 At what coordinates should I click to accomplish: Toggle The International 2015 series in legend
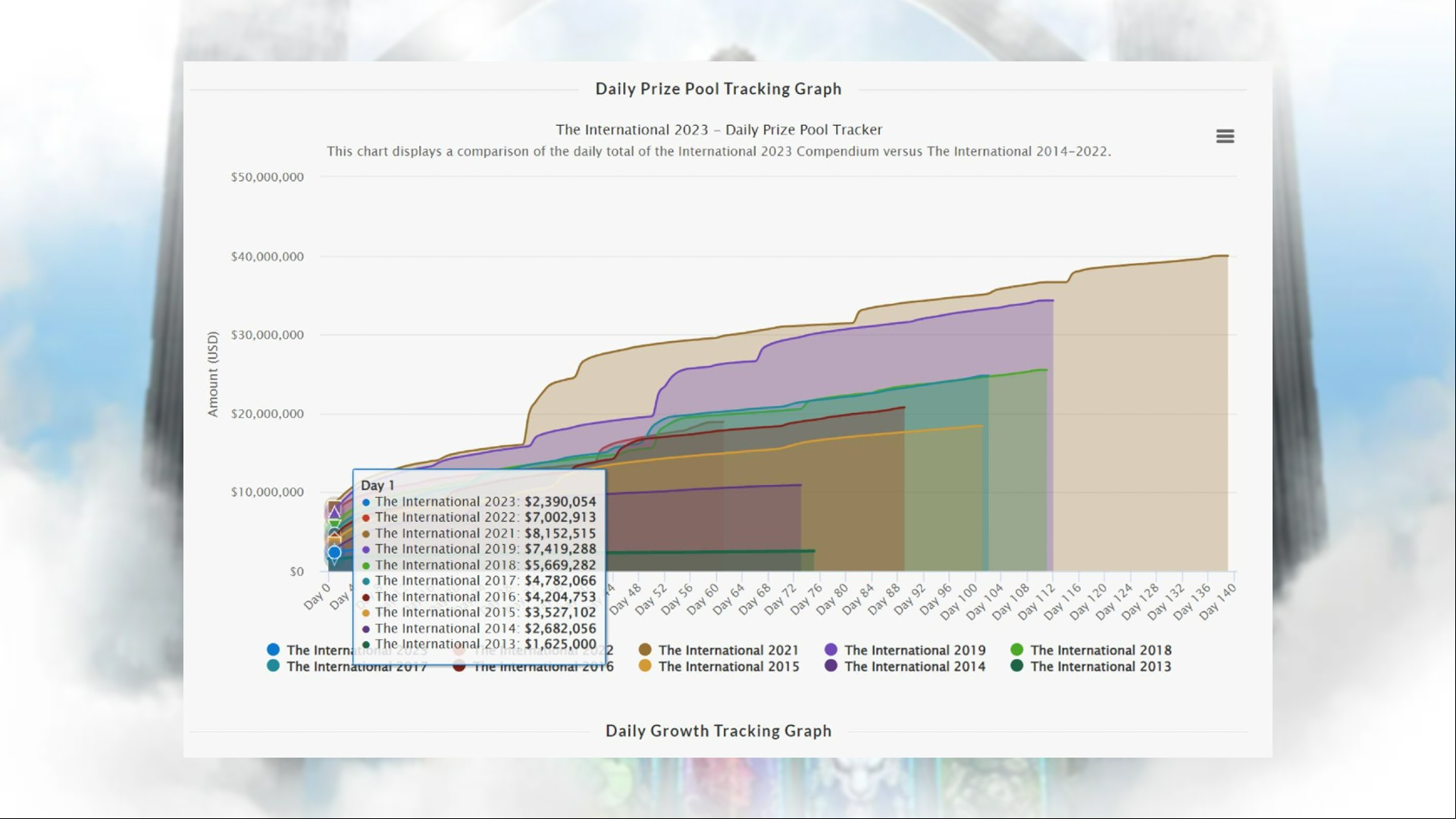(x=719, y=667)
